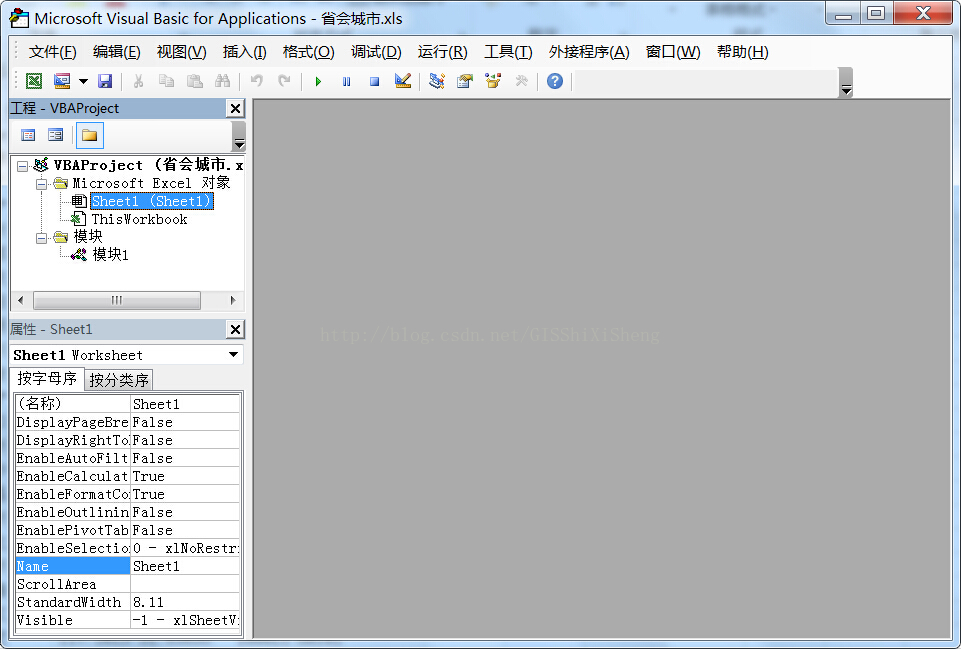Select Sheet1 (Sheet1) in project tree
The image size is (961, 649).
[151, 201]
